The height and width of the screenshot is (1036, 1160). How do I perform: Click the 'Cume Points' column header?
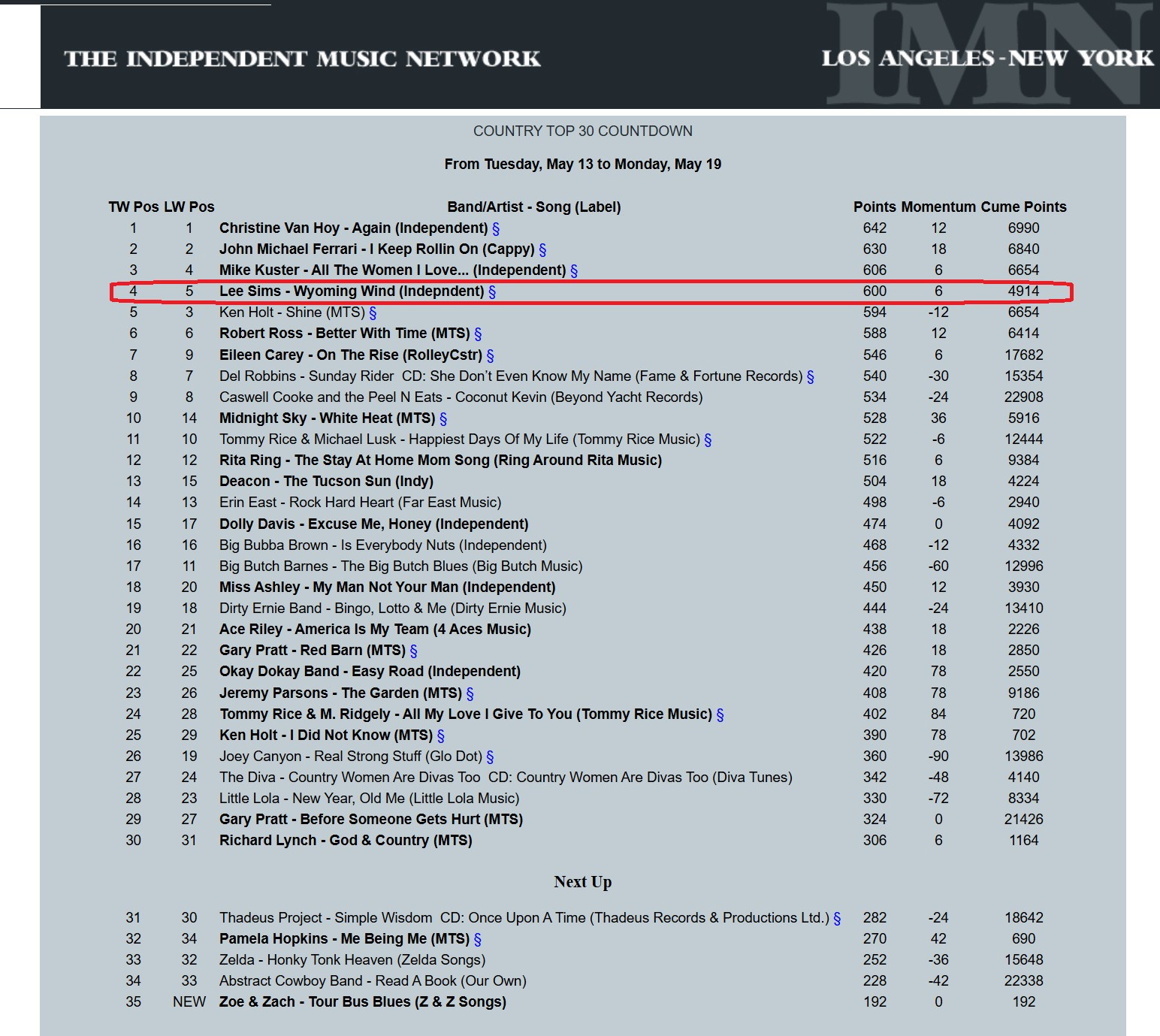pyautogui.click(x=1023, y=207)
